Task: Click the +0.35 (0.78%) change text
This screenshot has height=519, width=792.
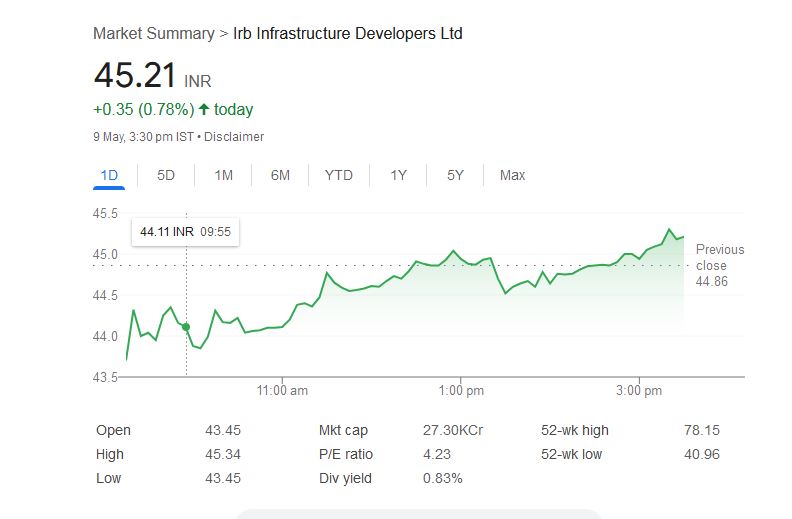Action: tap(144, 109)
